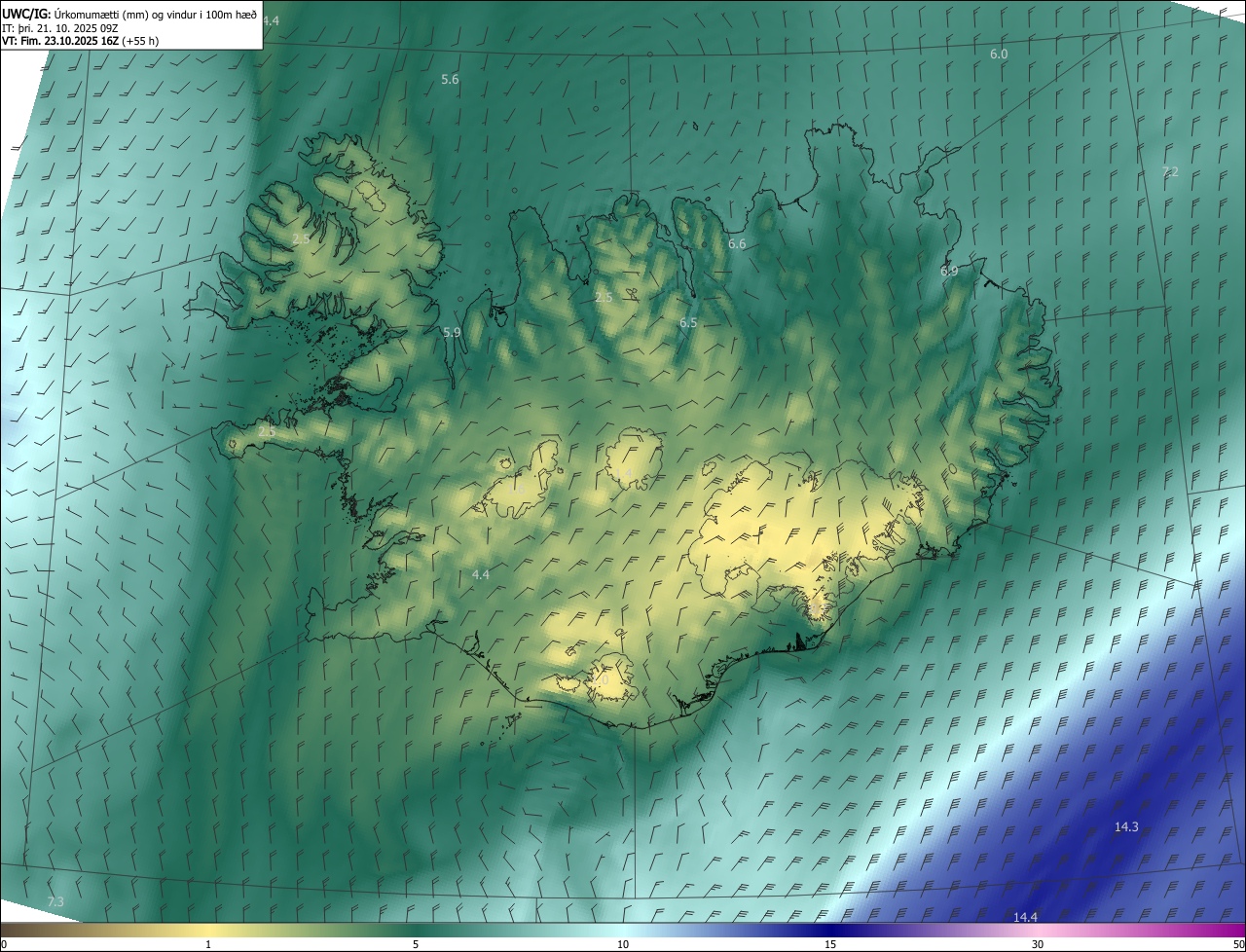Click the "7.2" value label on the map
Viewport: 1246px width, 952px height.
[x=1170, y=172]
